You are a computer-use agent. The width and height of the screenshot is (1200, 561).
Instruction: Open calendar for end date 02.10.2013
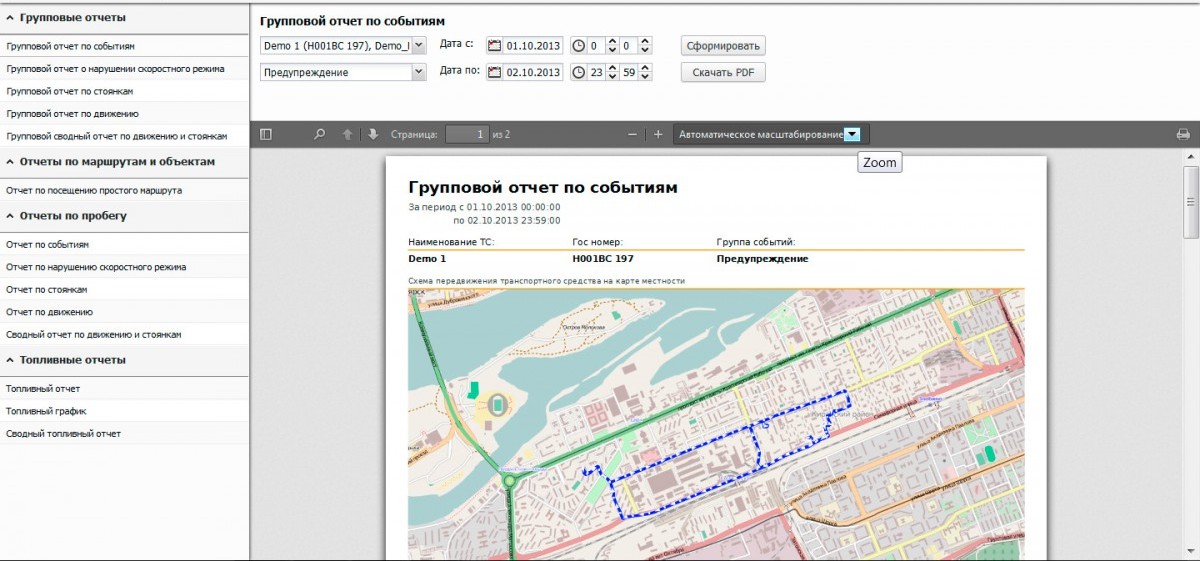(495, 73)
